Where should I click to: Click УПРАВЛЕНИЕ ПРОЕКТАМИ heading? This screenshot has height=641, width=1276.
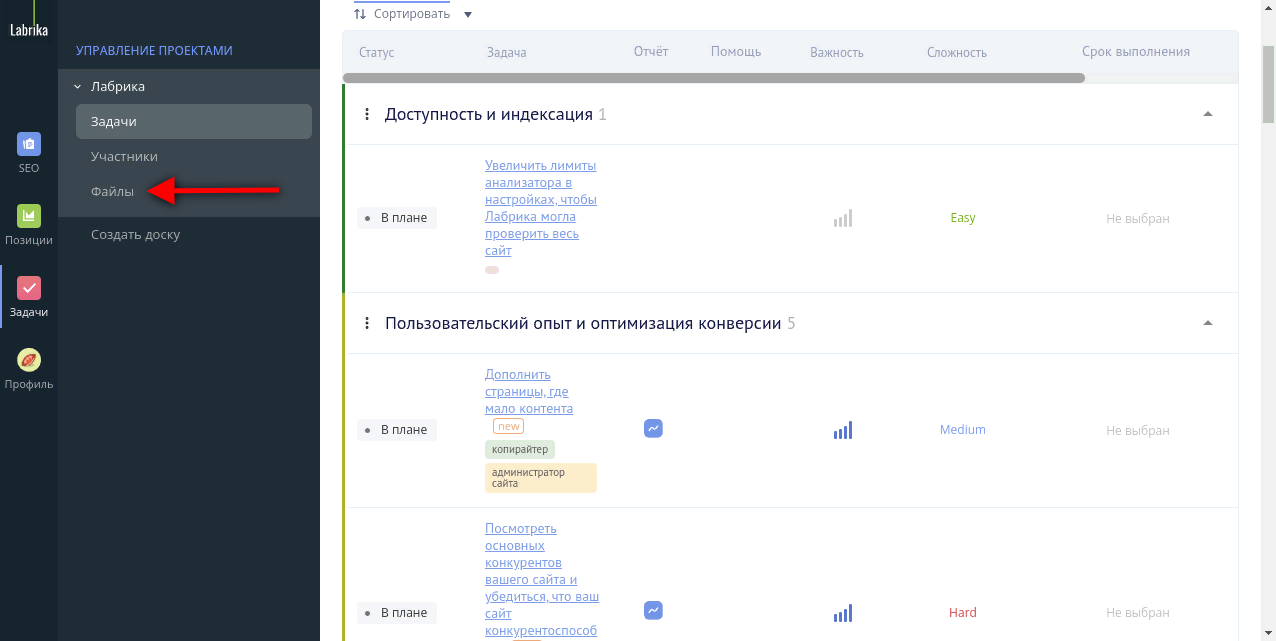154,50
